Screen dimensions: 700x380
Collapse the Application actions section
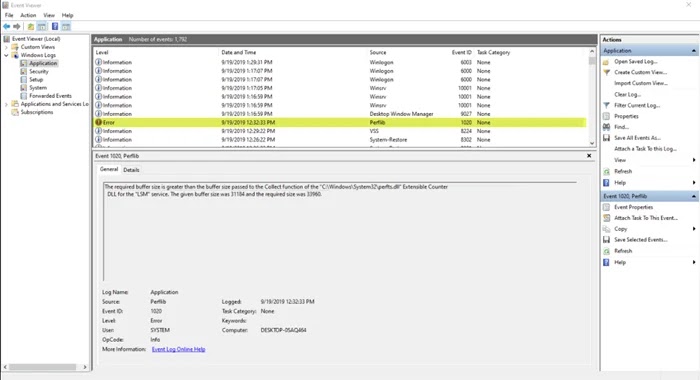point(694,51)
